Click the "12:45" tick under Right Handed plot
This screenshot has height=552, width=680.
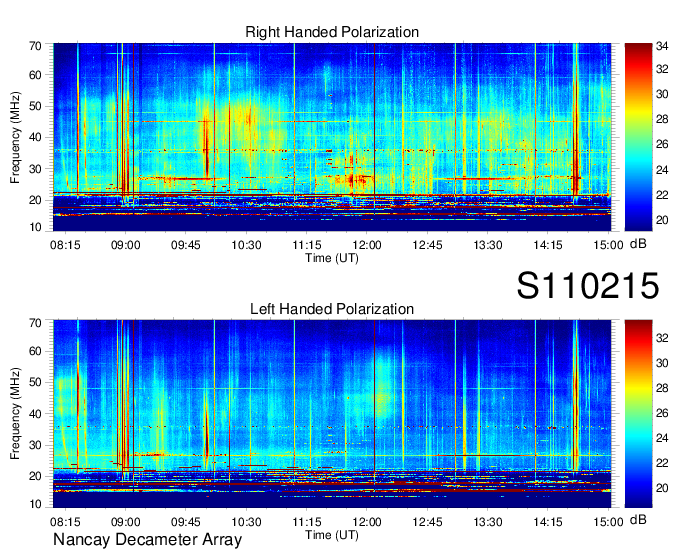coord(427,245)
